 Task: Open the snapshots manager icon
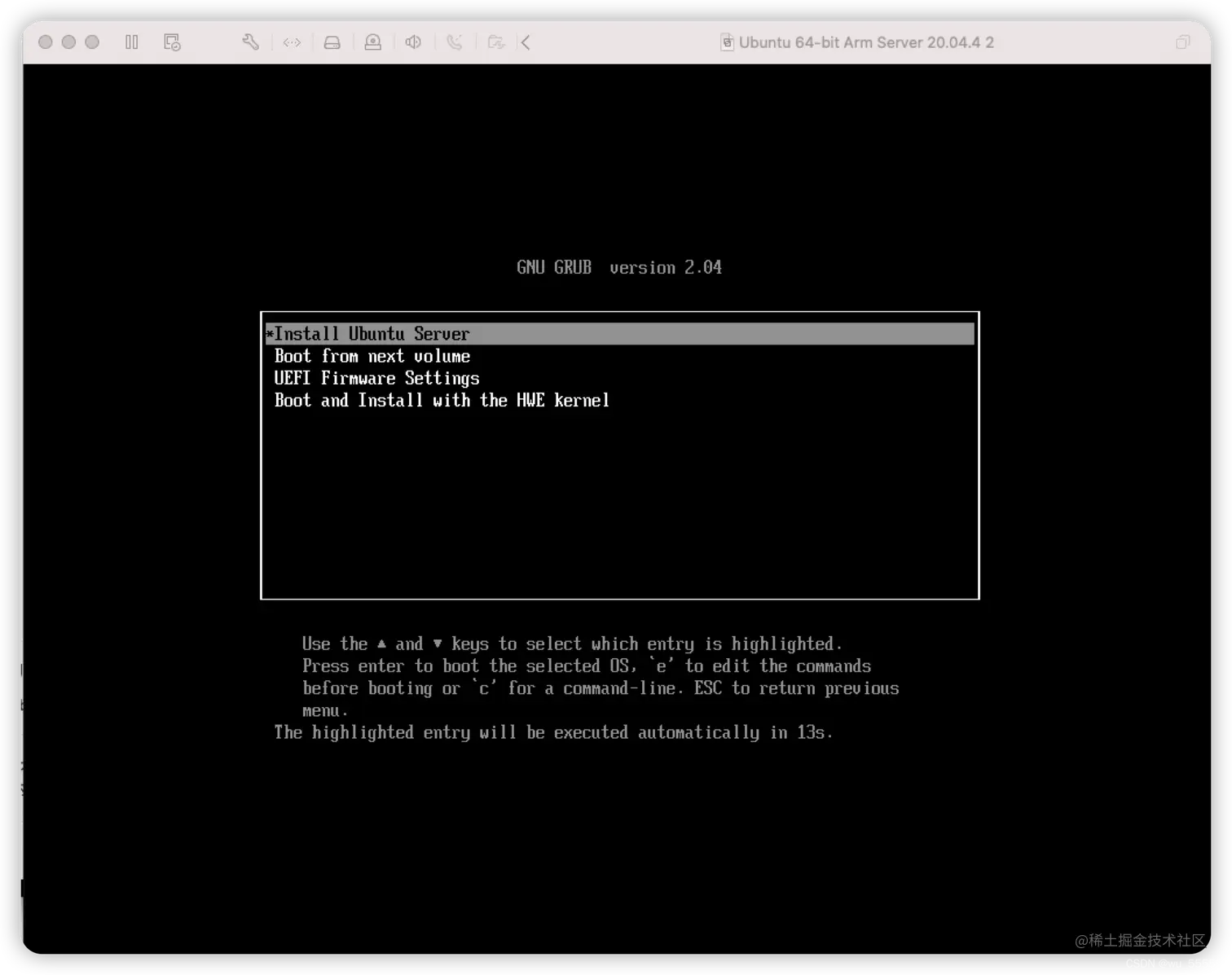[172, 42]
